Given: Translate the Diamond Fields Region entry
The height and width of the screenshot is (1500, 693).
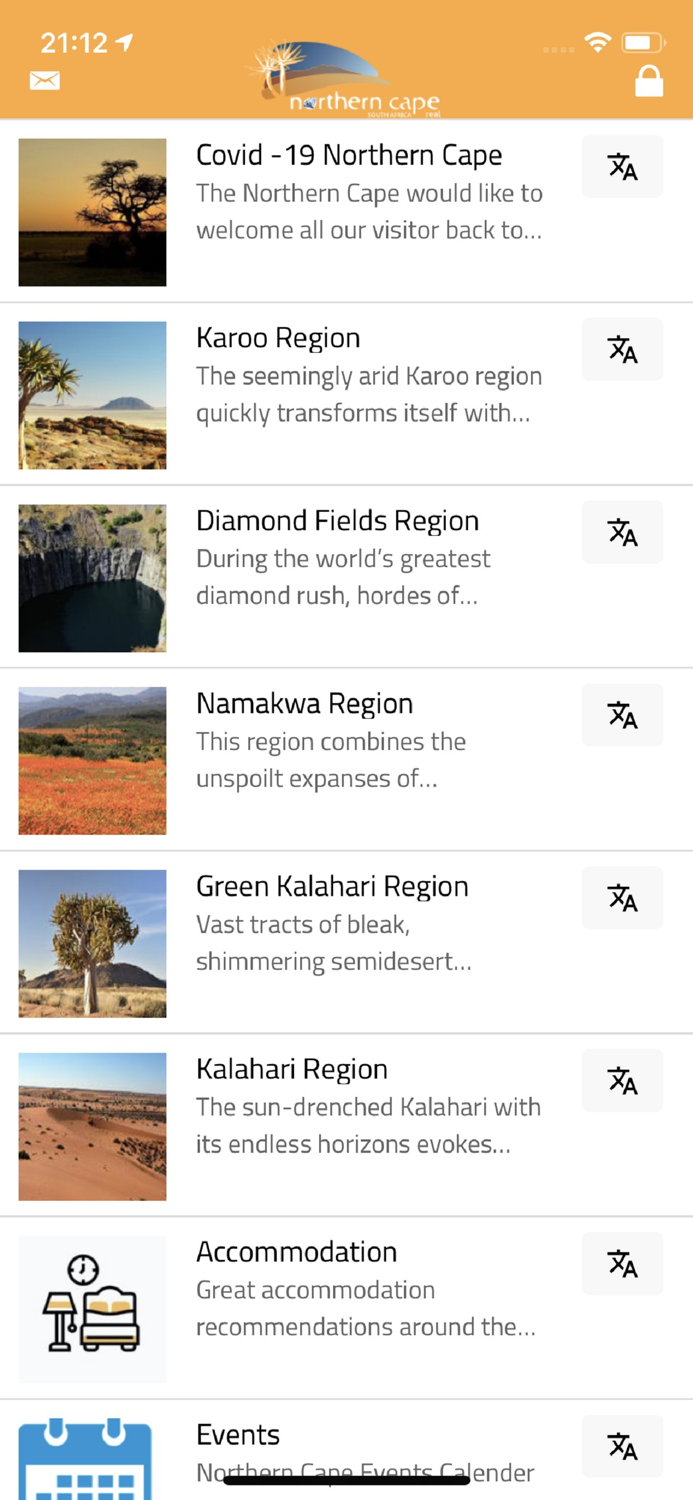Looking at the screenshot, I should tap(621, 532).
